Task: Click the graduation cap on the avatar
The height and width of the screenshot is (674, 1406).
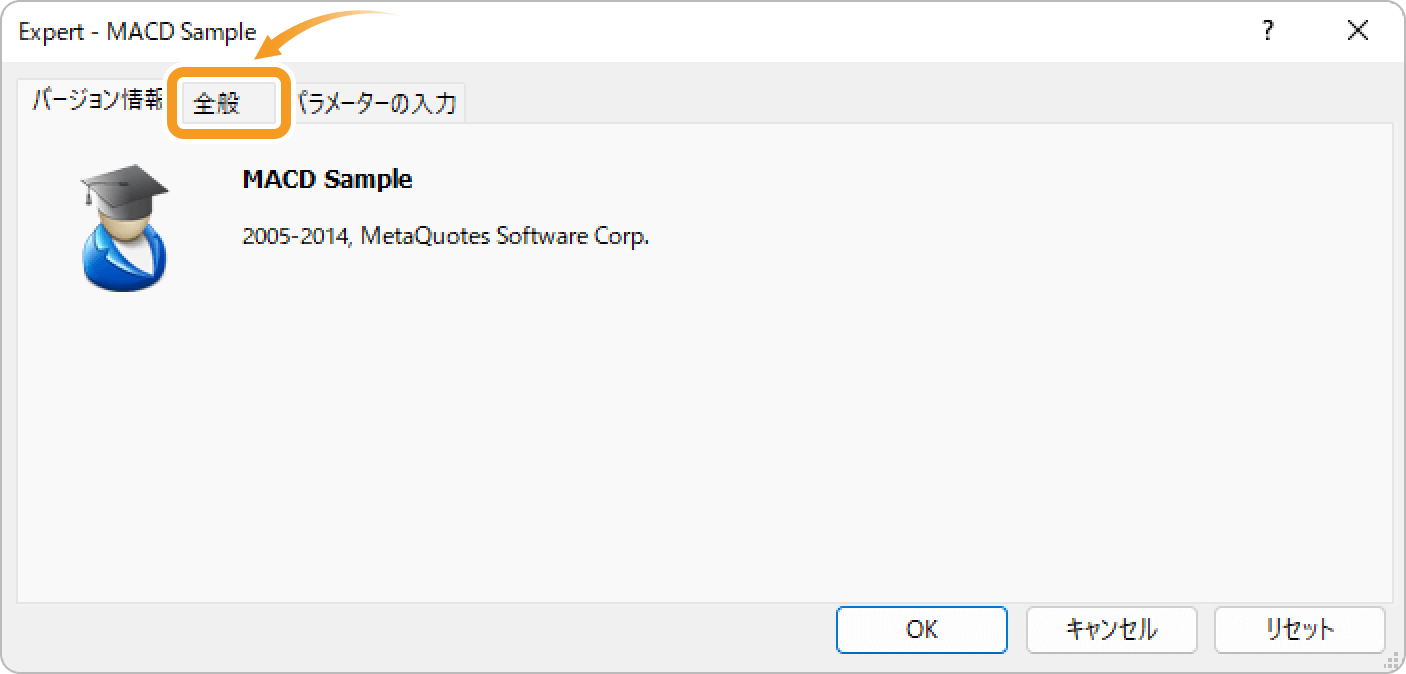Action: tap(124, 185)
